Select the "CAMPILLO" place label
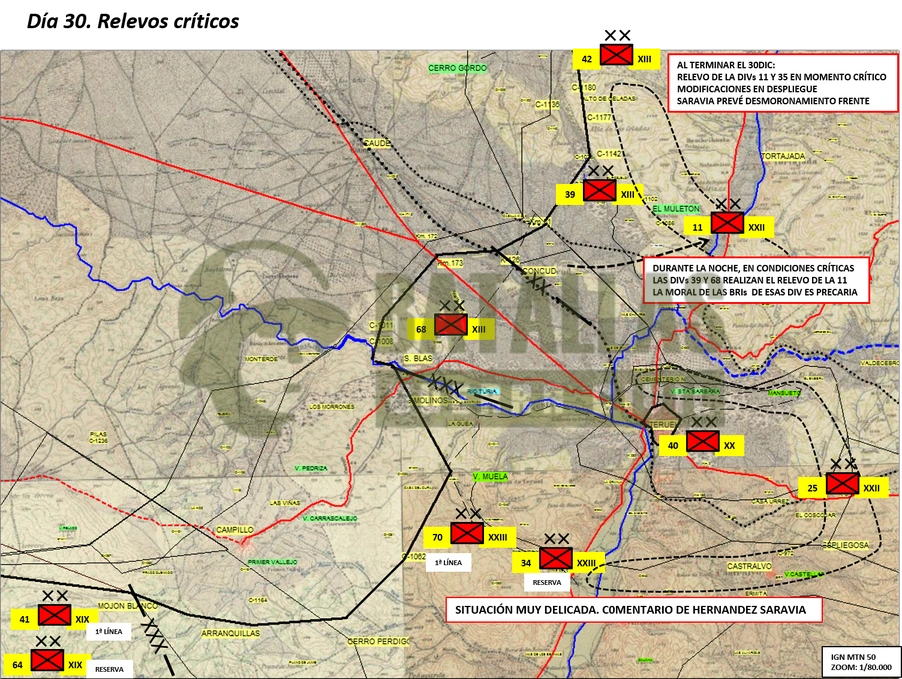 [x=235, y=529]
